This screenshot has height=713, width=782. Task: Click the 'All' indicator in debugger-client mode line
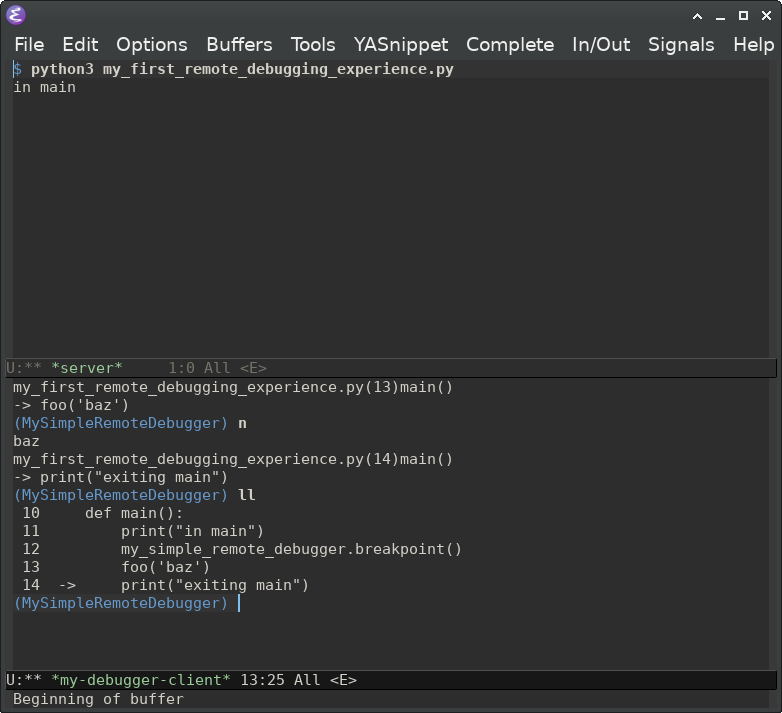pos(307,680)
